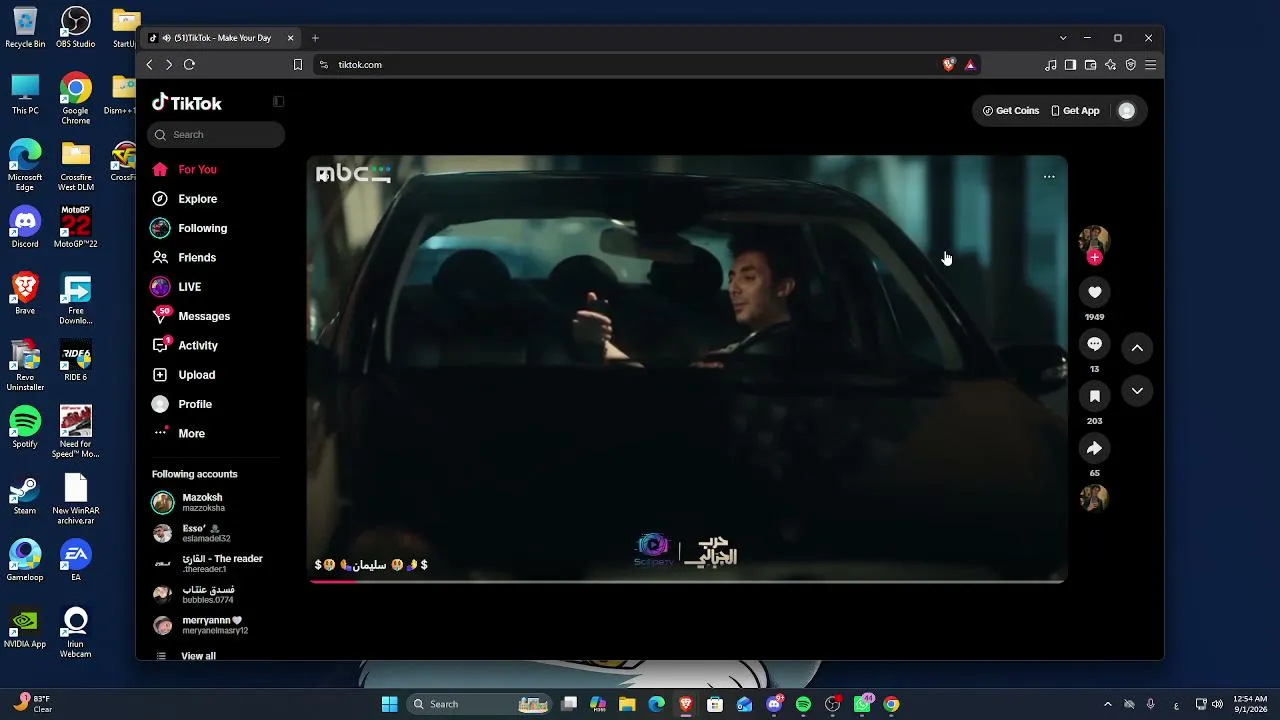
Task: Toggle the browser sidebar panel
Action: click(x=1070, y=65)
